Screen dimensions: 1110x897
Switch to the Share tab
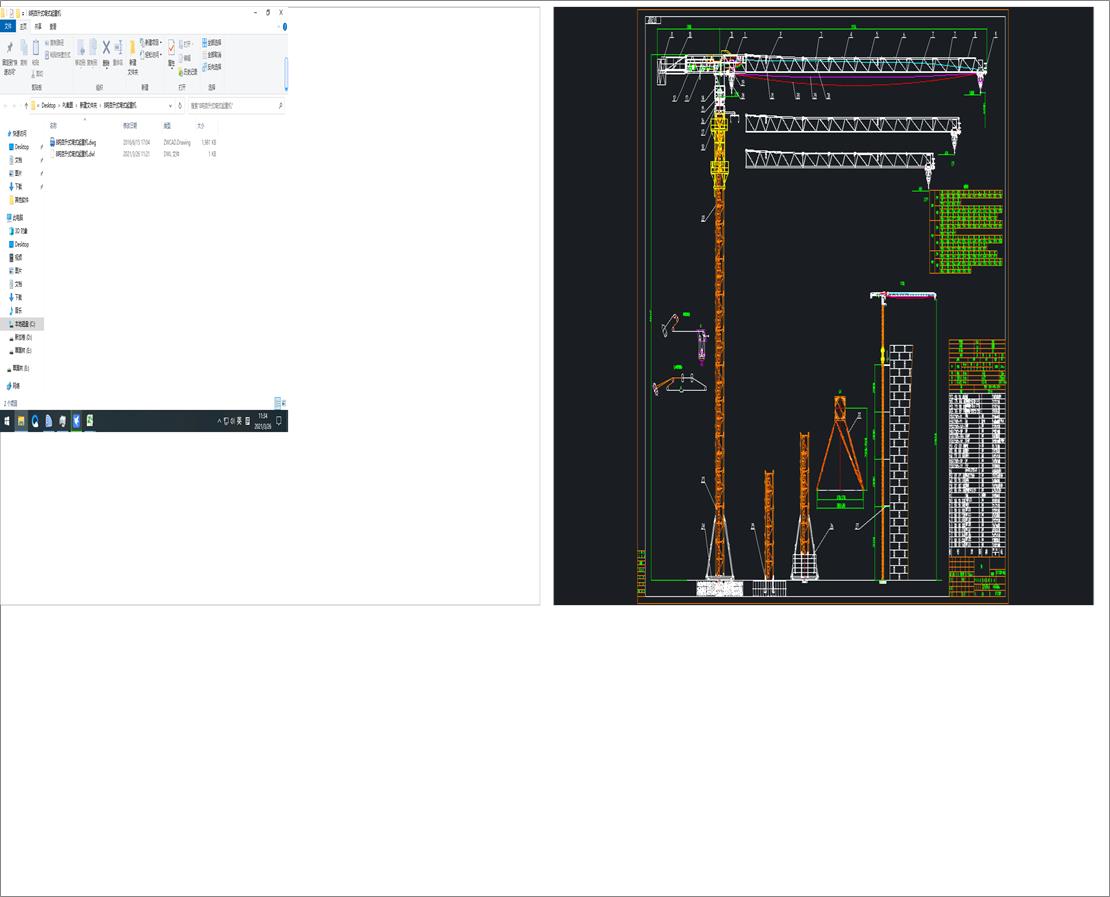38,26
